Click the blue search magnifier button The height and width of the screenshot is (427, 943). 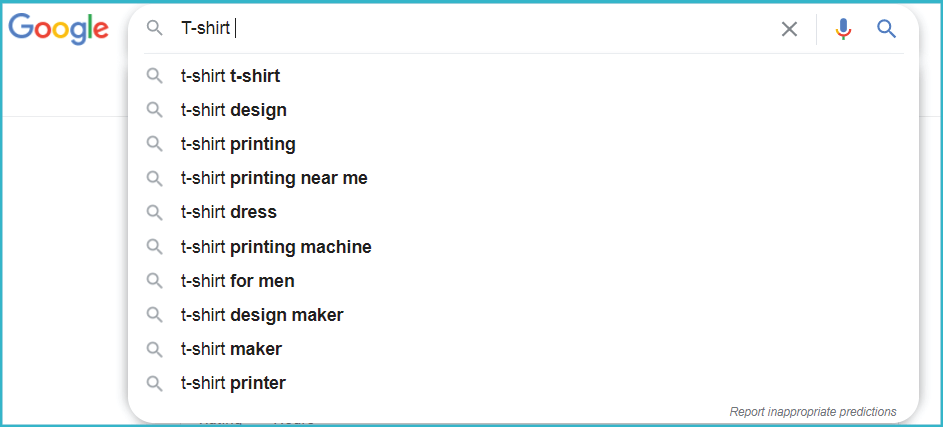coord(886,28)
